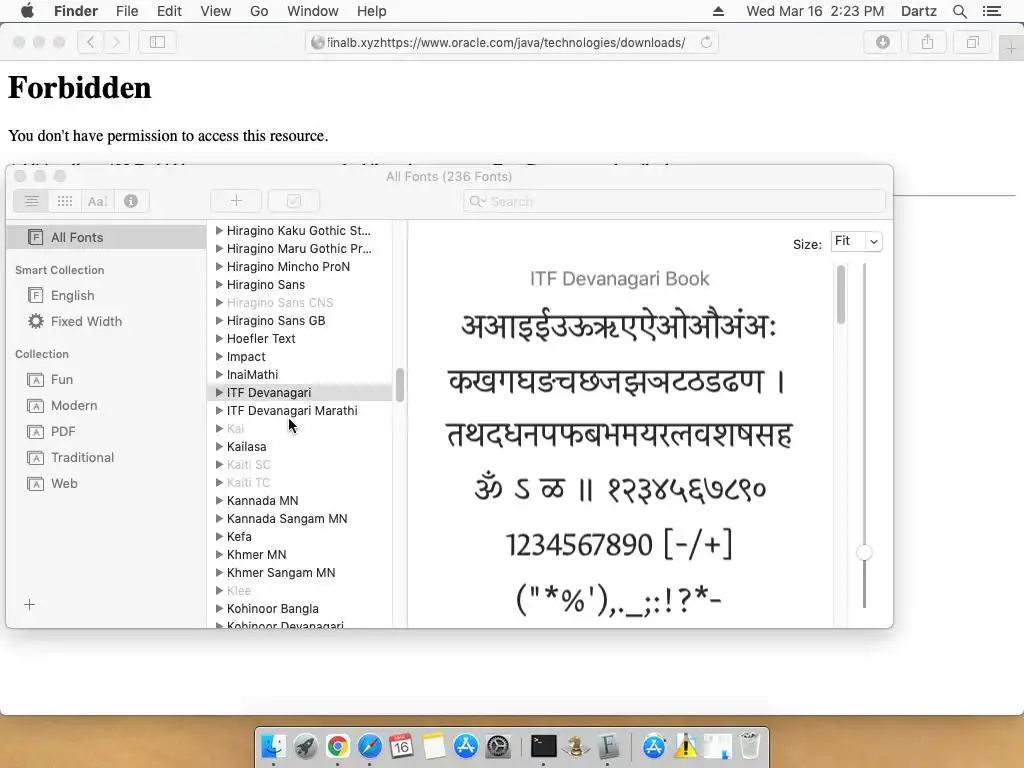Select the PDF collection

[106, 432]
